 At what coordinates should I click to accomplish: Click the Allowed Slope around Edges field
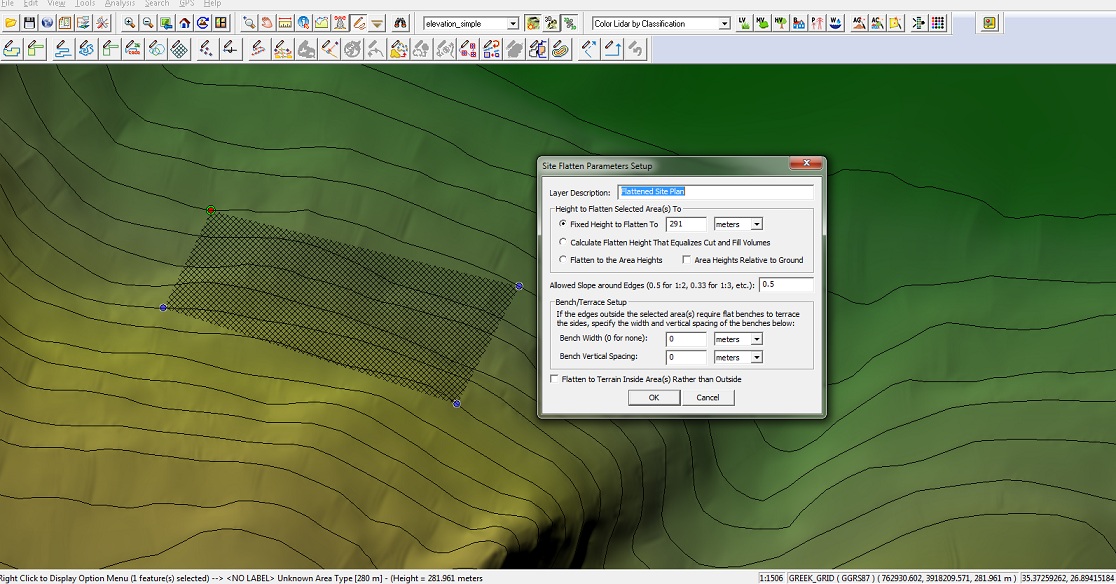pyautogui.click(x=785, y=285)
